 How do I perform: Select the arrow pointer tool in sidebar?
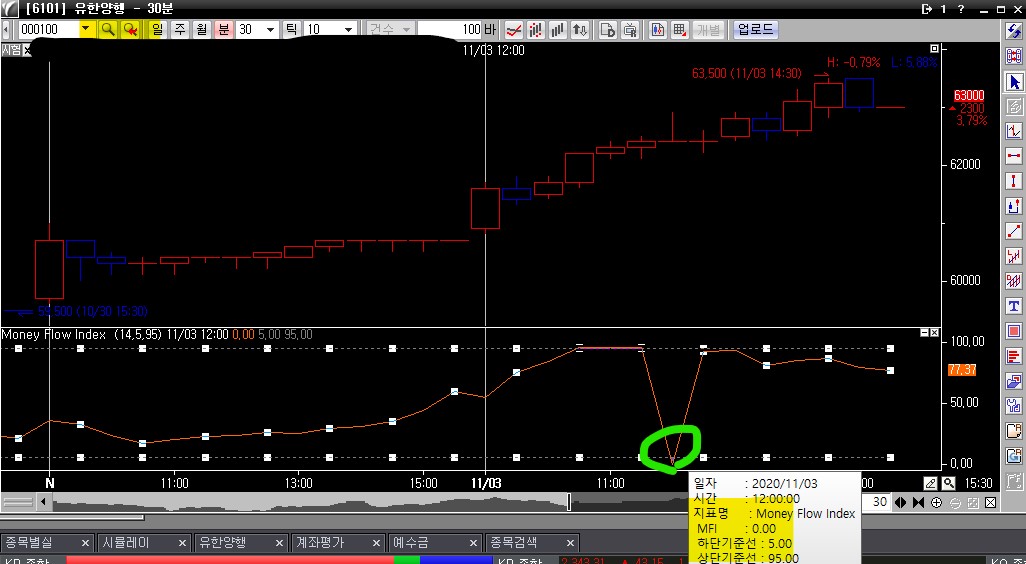click(1014, 82)
